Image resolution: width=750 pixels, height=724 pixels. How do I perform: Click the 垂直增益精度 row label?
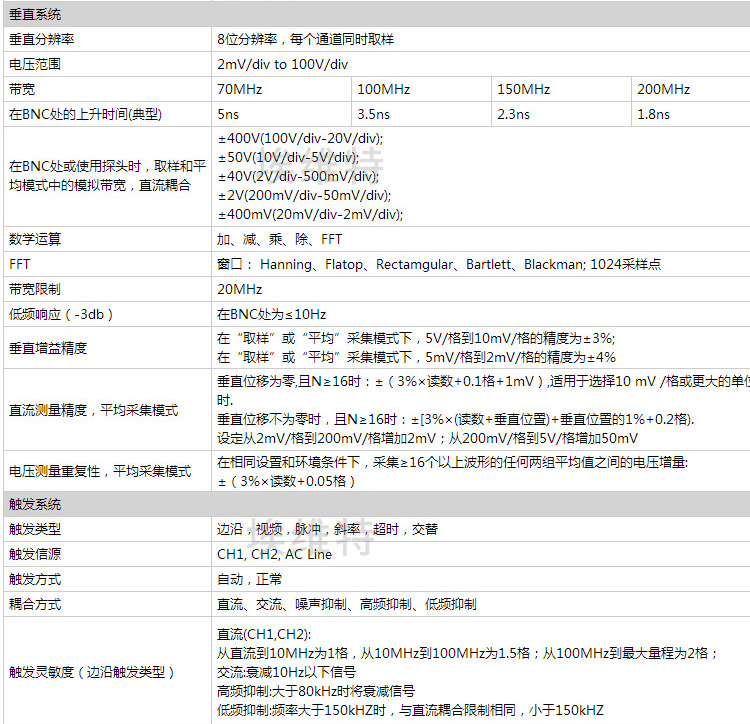(x=48, y=347)
